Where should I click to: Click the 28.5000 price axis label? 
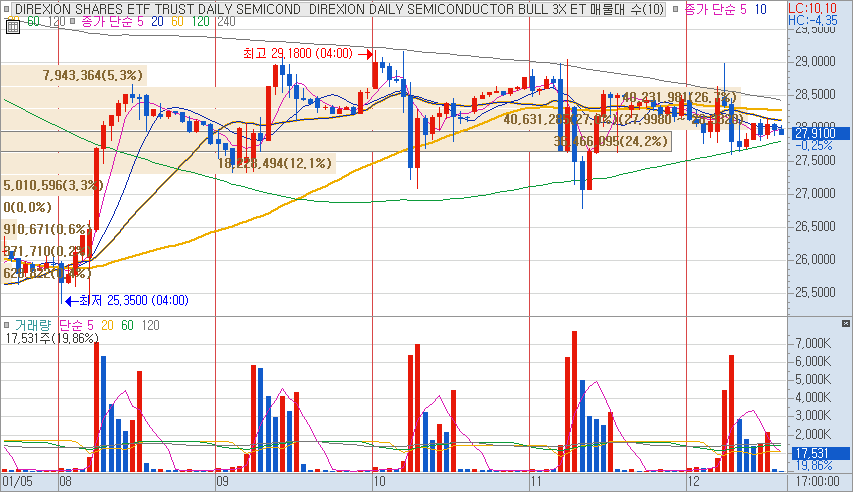click(815, 94)
